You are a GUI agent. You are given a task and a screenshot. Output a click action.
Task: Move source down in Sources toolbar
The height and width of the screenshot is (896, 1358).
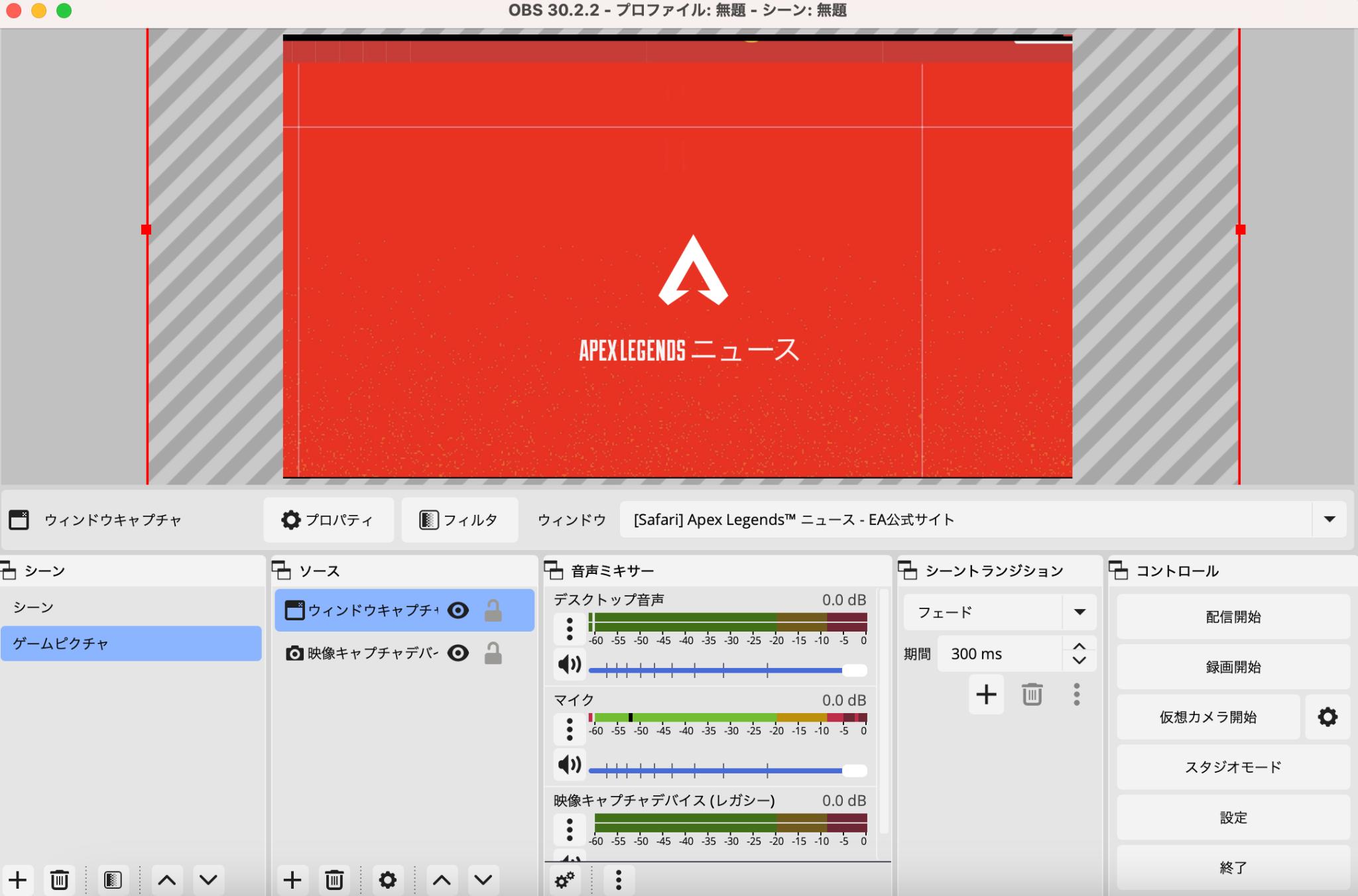pyautogui.click(x=483, y=880)
